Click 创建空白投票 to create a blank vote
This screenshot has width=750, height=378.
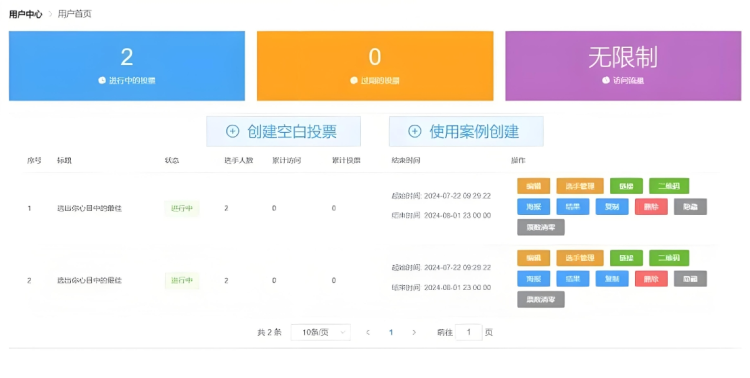pyautogui.click(x=284, y=132)
